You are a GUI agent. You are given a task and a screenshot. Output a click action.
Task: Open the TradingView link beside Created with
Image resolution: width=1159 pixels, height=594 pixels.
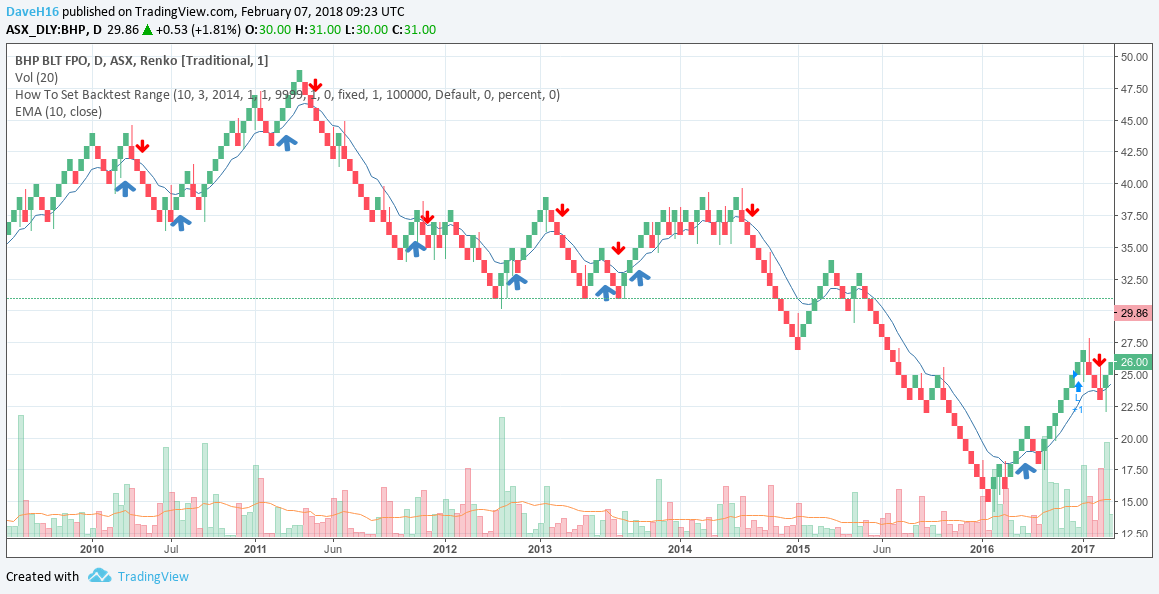point(153,576)
